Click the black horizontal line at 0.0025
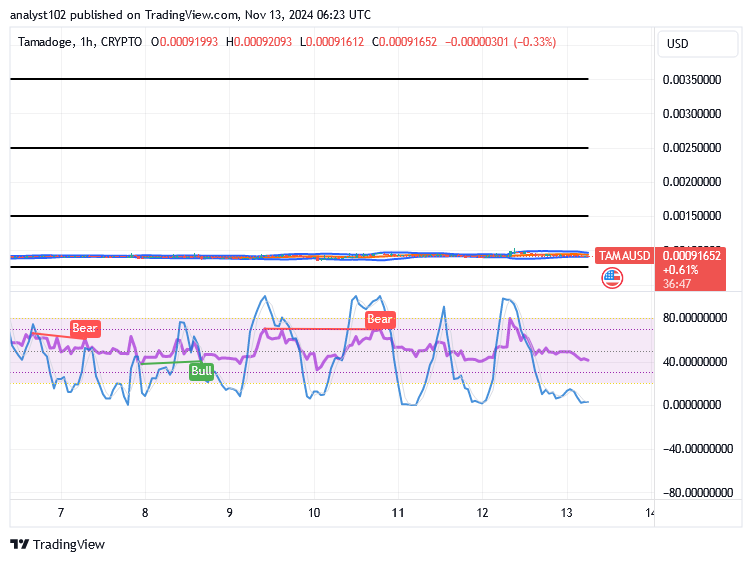752x562 pixels. 299,148
